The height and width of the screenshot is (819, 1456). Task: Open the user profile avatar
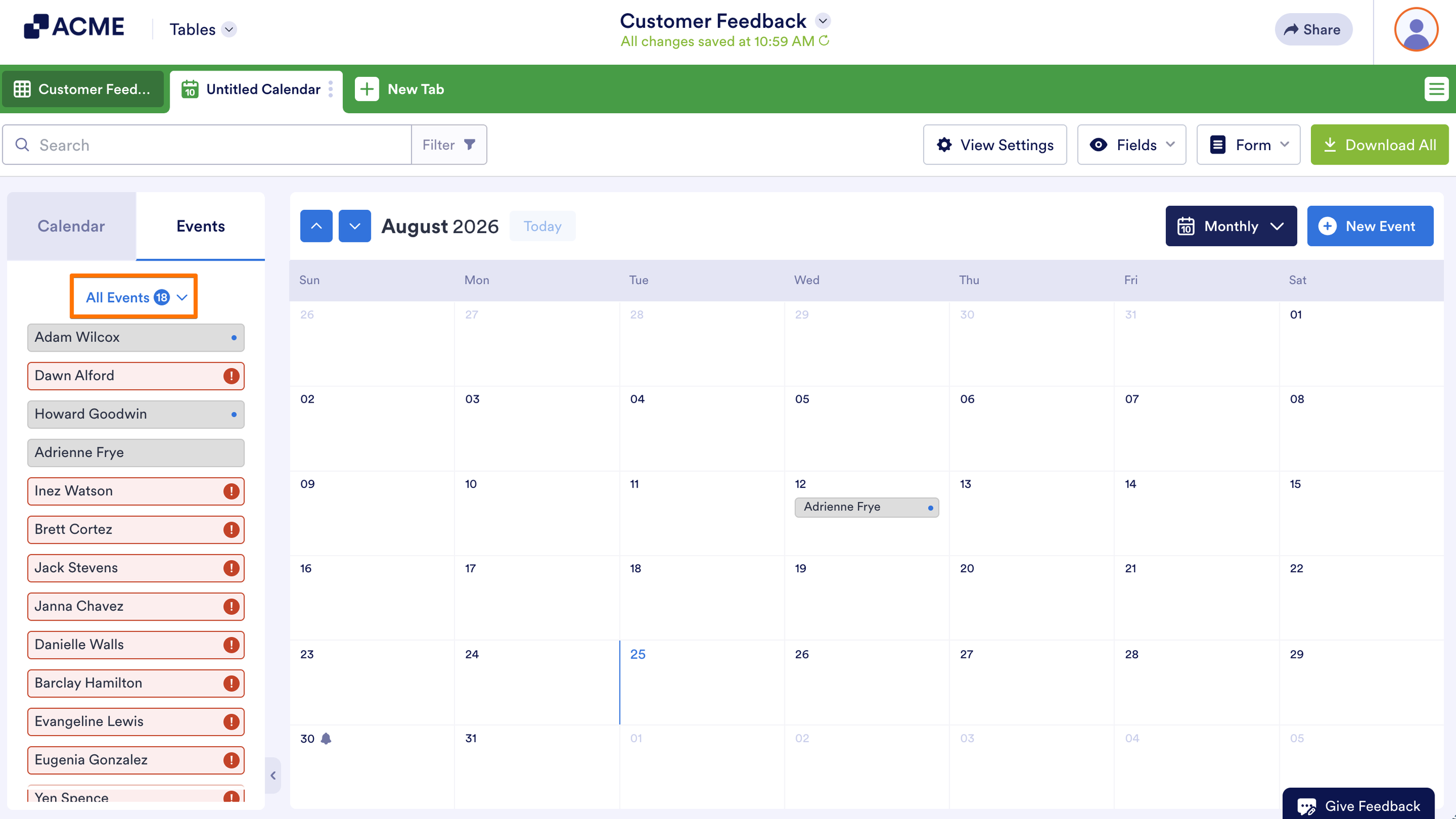1416,30
